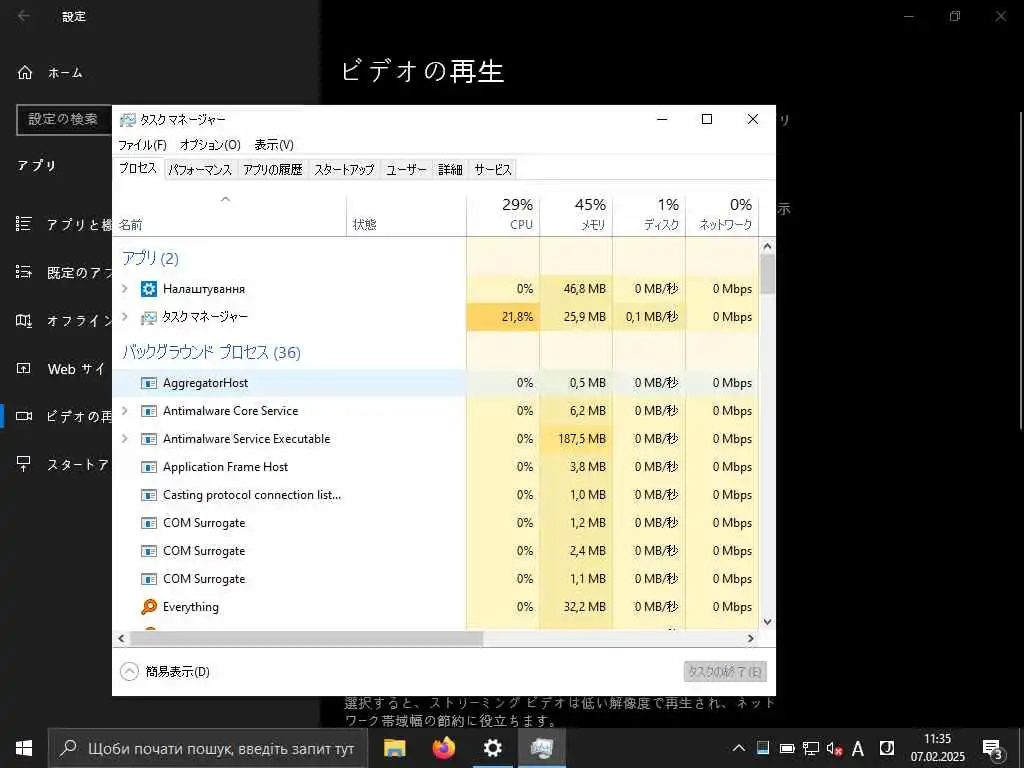1024x768 pixels.
Task: Open File Explorer from the taskbar
Action: [394, 748]
